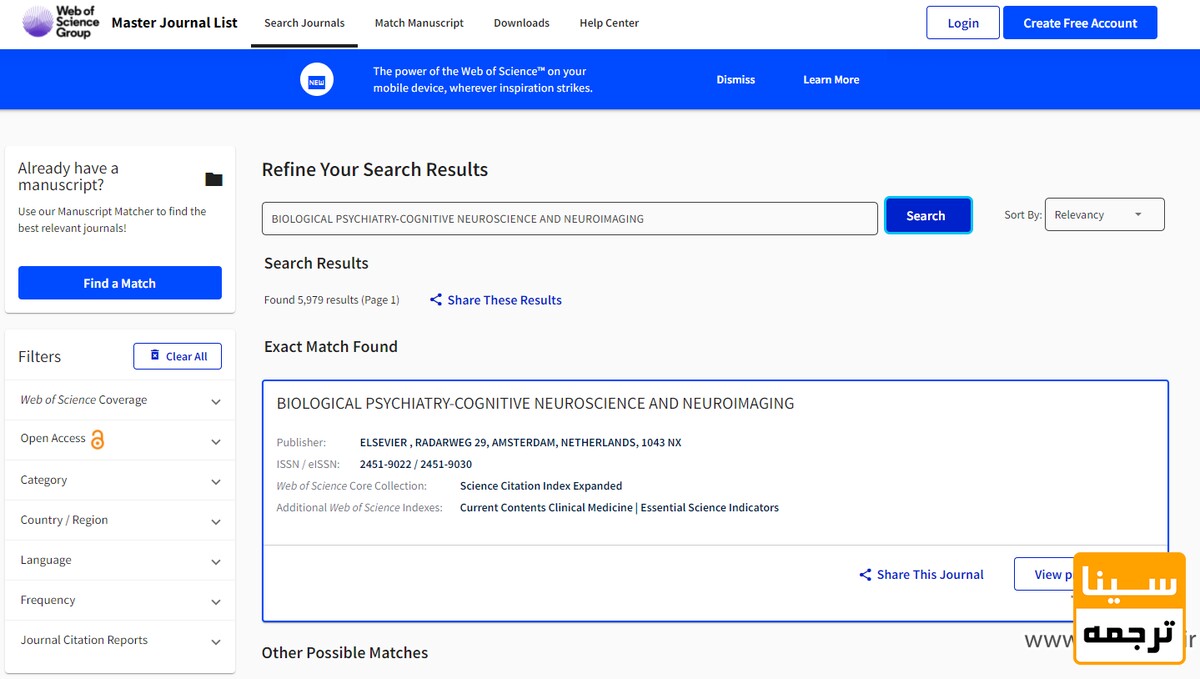Image resolution: width=1200 pixels, height=679 pixels.
Task: Click the Login button
Action: pyautogui.click(x=963, y=23)
